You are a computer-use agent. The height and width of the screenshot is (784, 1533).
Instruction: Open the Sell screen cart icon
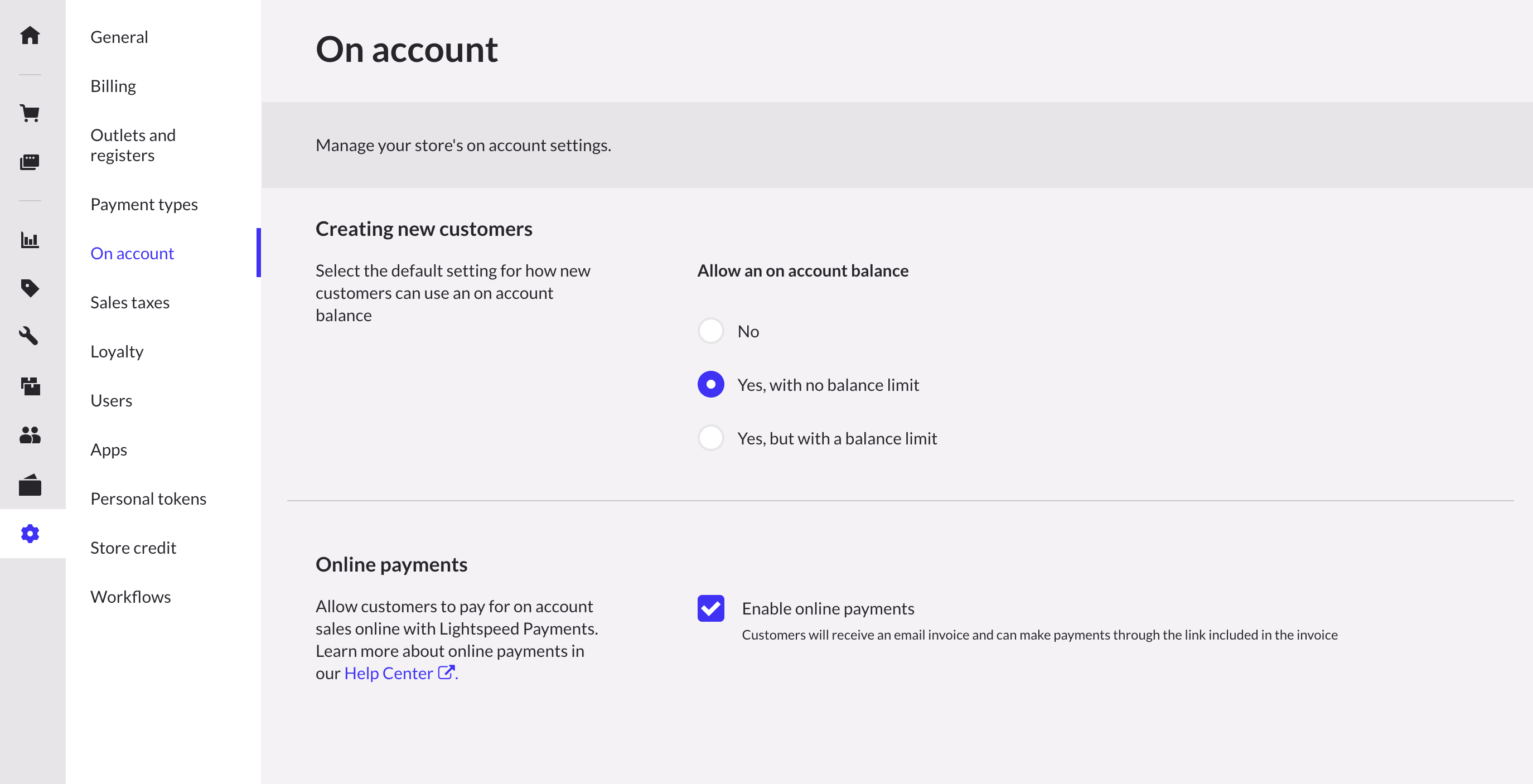pos(30,113)
